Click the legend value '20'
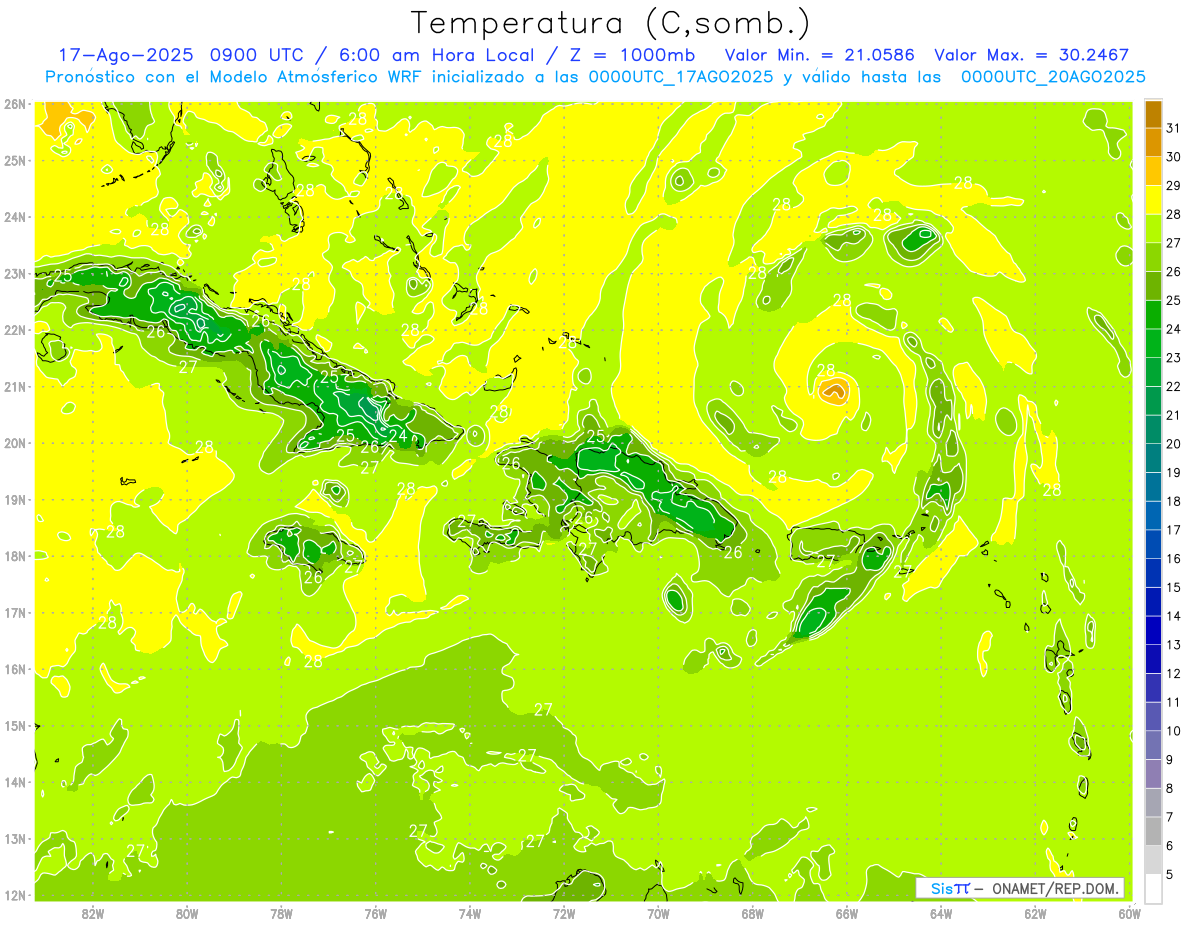The width and height of the screenshot is (1200, 927). click(1174, 443)
